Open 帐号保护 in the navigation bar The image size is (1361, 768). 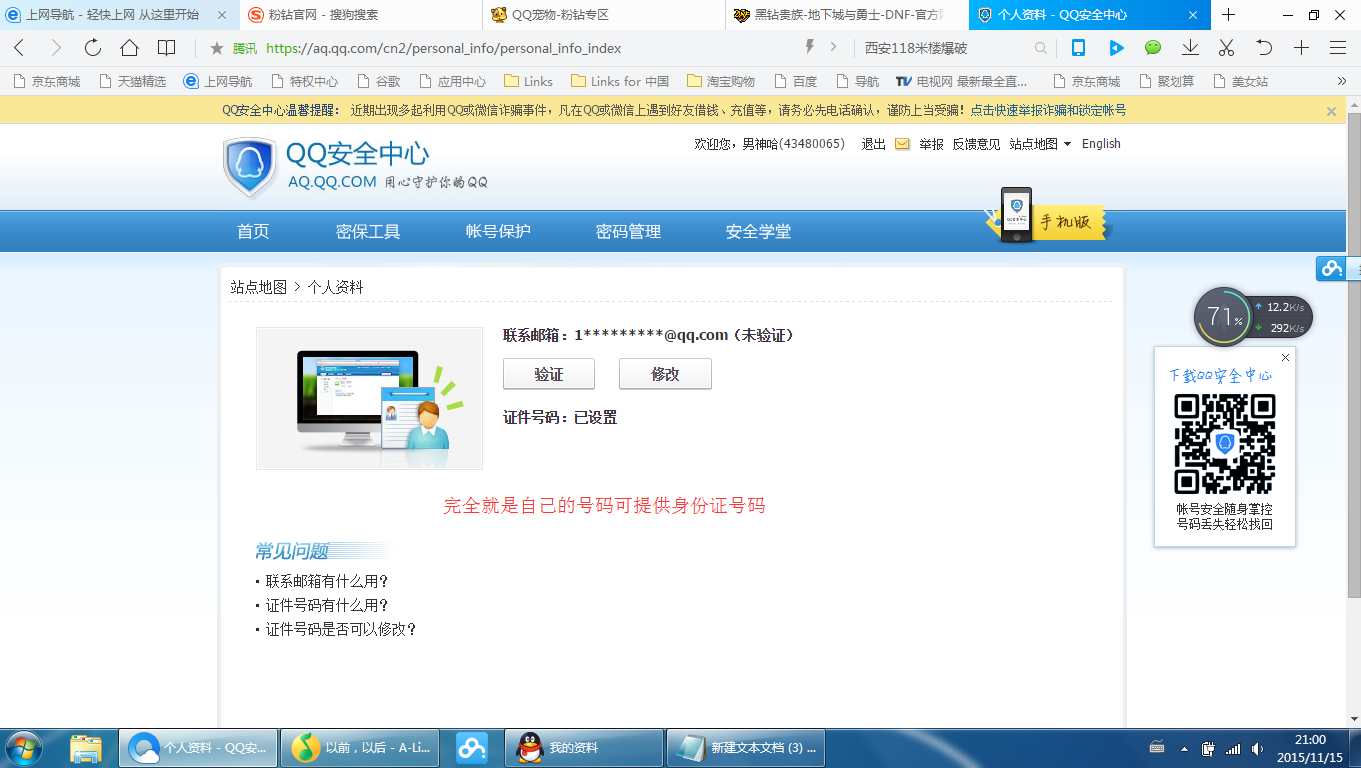(x=498, y=231)
